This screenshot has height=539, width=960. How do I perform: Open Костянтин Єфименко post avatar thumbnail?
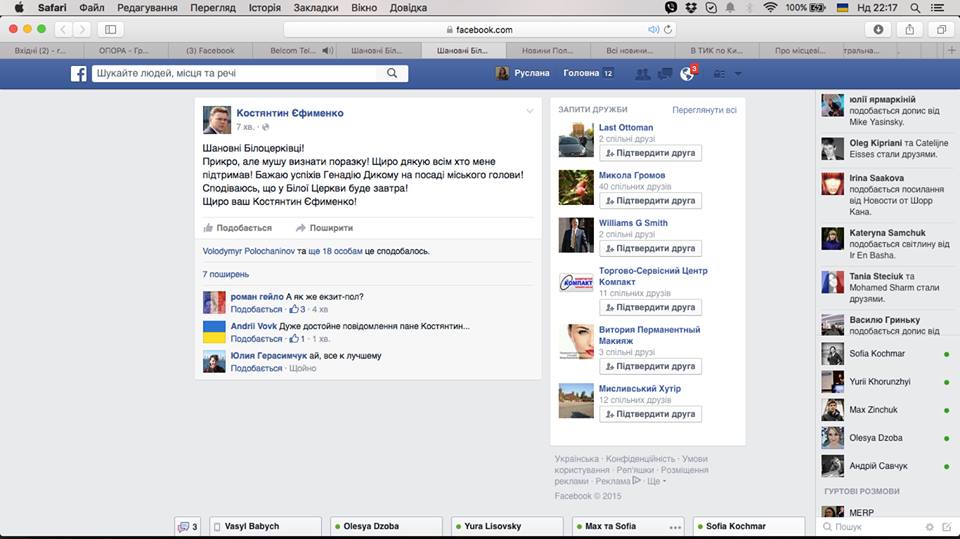coord(217,119)
